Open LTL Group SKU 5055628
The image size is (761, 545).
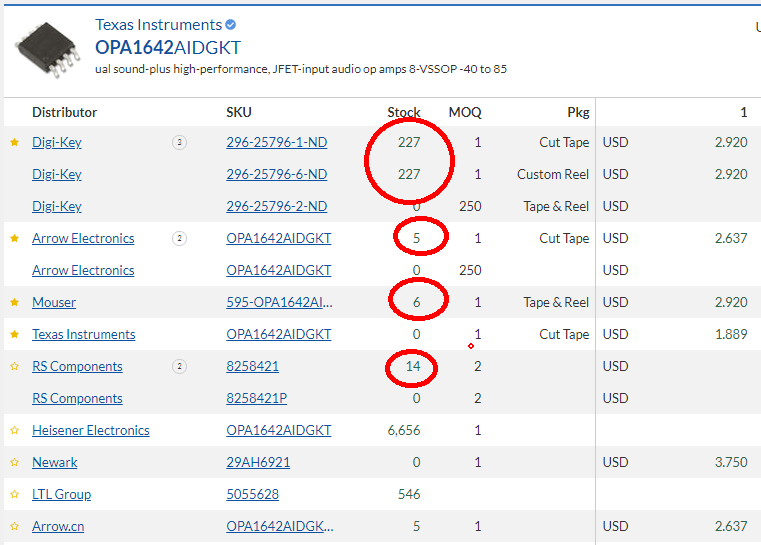(252, 495)
